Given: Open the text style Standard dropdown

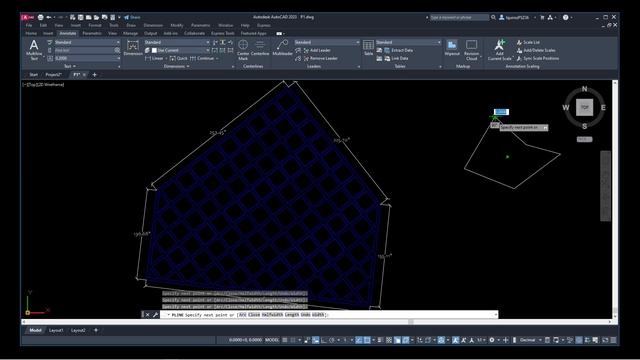Looking at the screenshot, I should coord(87,42).
